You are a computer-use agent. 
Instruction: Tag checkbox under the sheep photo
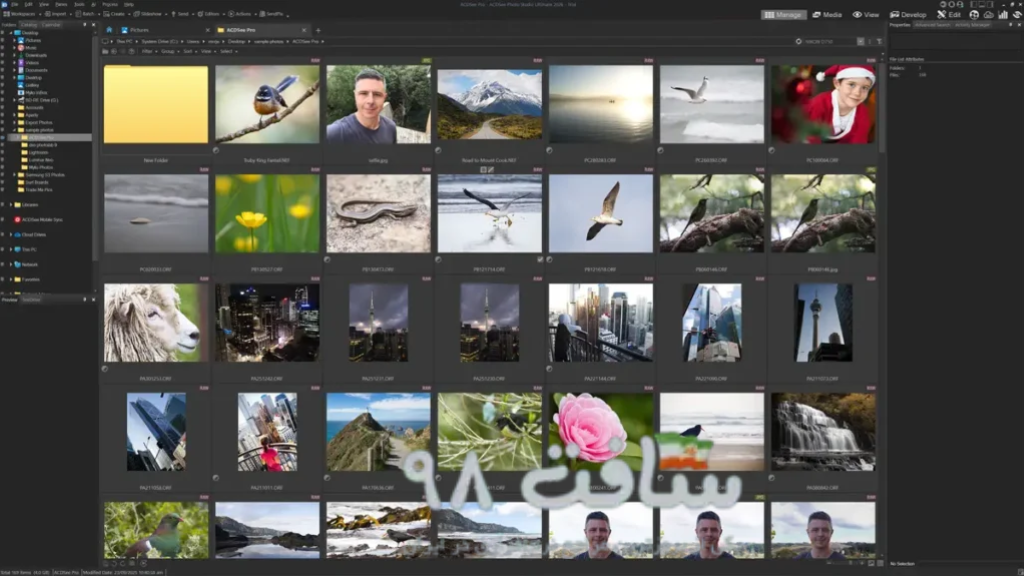point(104,368)
